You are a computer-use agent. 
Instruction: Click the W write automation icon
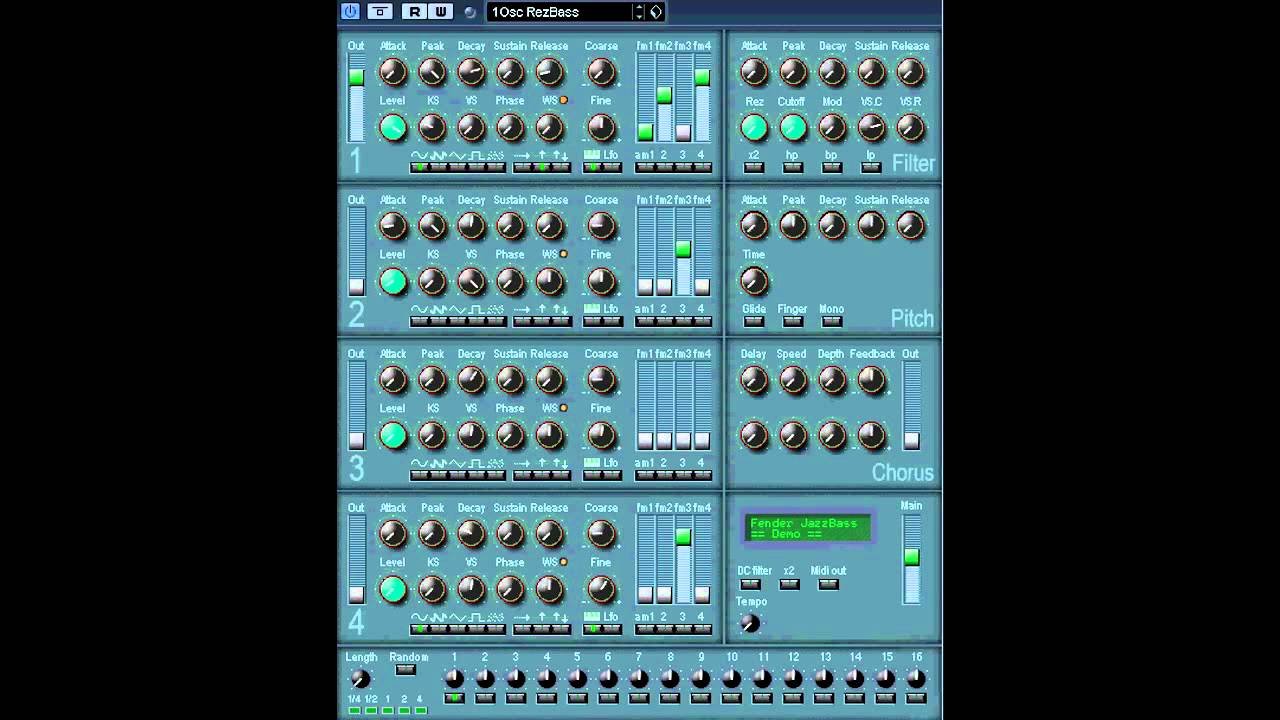click(x=440, y=12)
